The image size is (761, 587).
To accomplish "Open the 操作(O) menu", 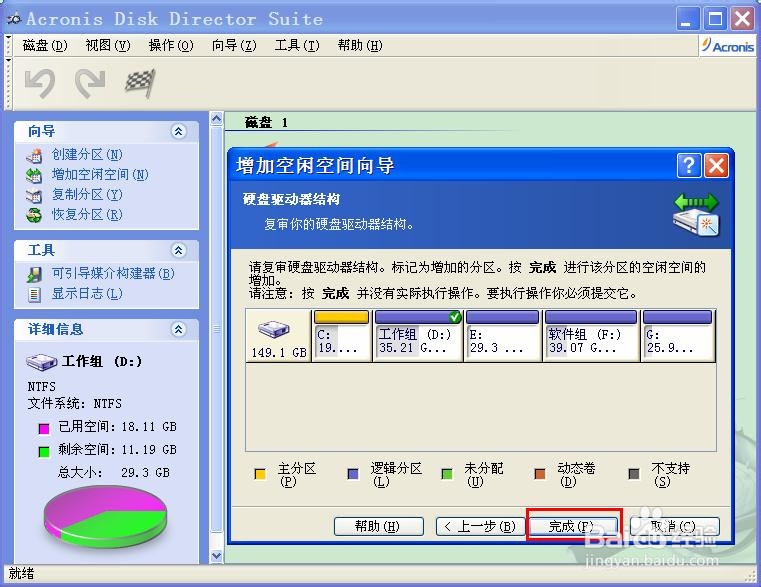I will tap(171, 45).
